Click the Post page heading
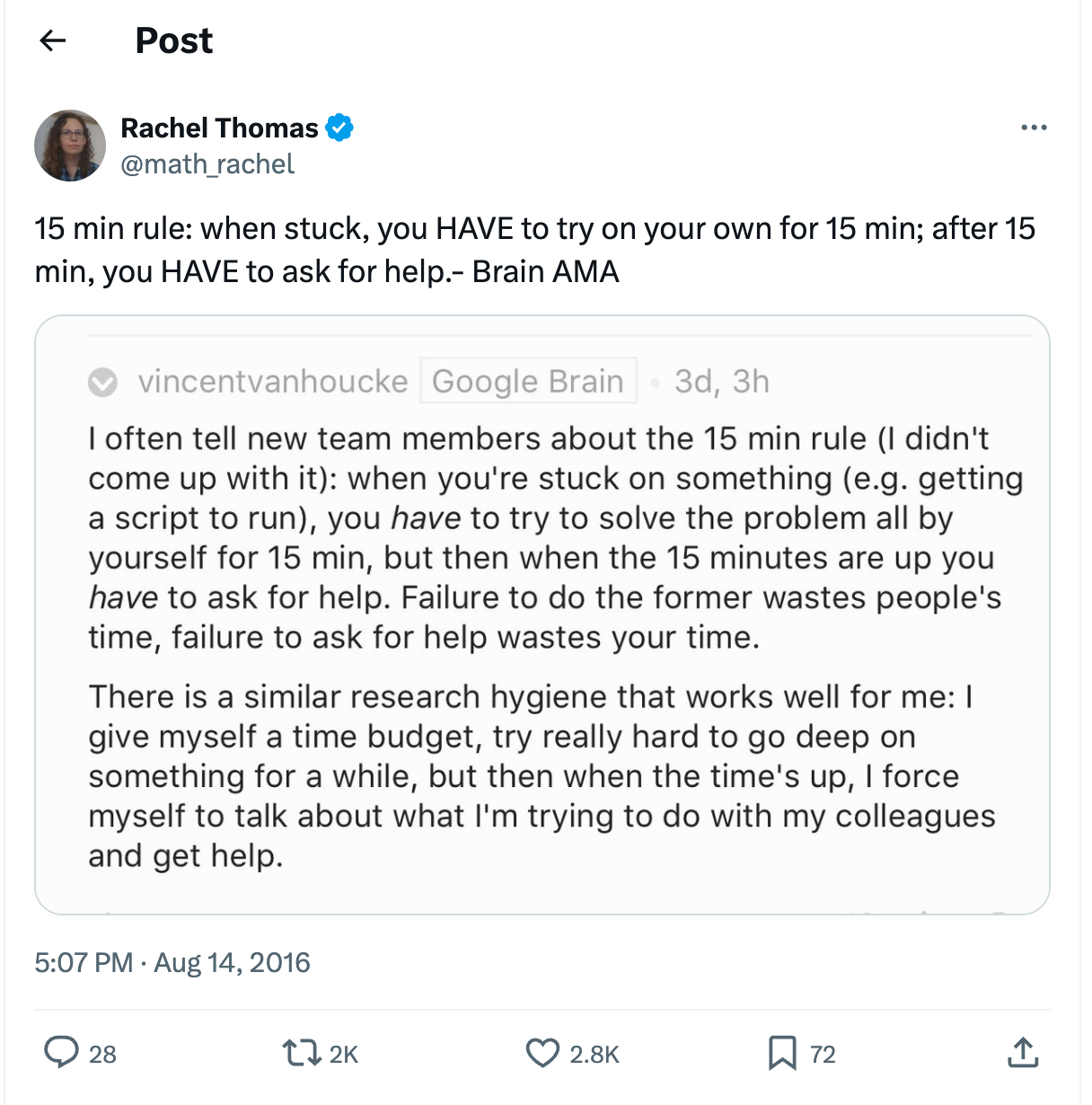Image resolution: width=1092 pixels, height=1105 pixels. tap(173, 40)
